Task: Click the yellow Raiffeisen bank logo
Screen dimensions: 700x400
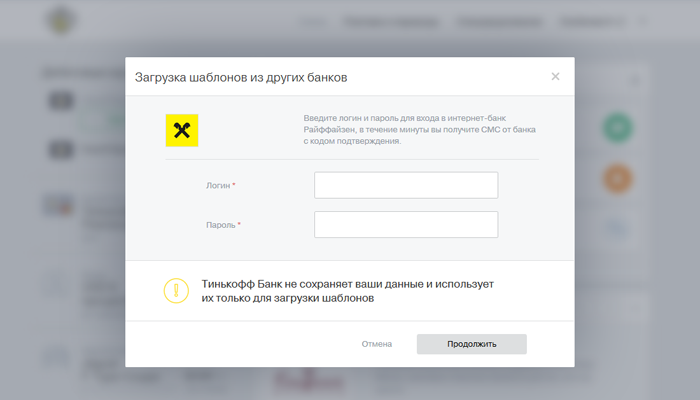Action: pos(181,130)
